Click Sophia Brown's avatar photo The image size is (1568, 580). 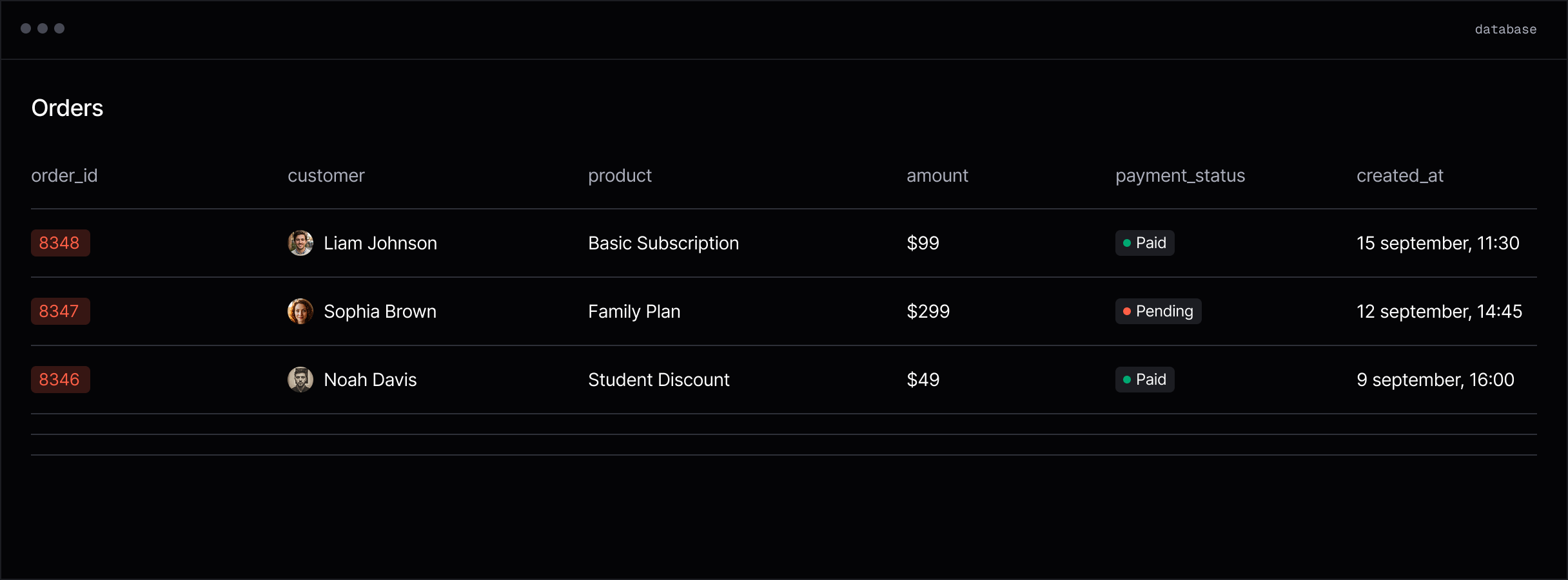[x=300, y=311]
